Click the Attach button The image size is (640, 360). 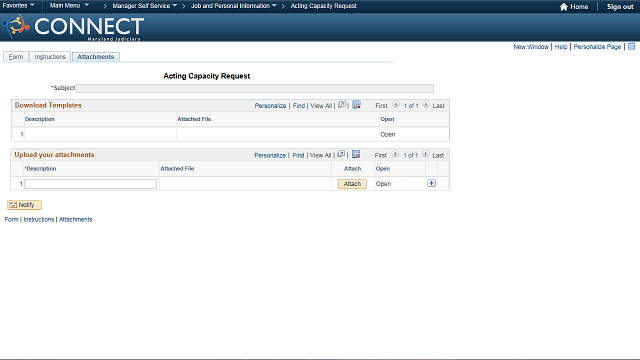[352, 184]
